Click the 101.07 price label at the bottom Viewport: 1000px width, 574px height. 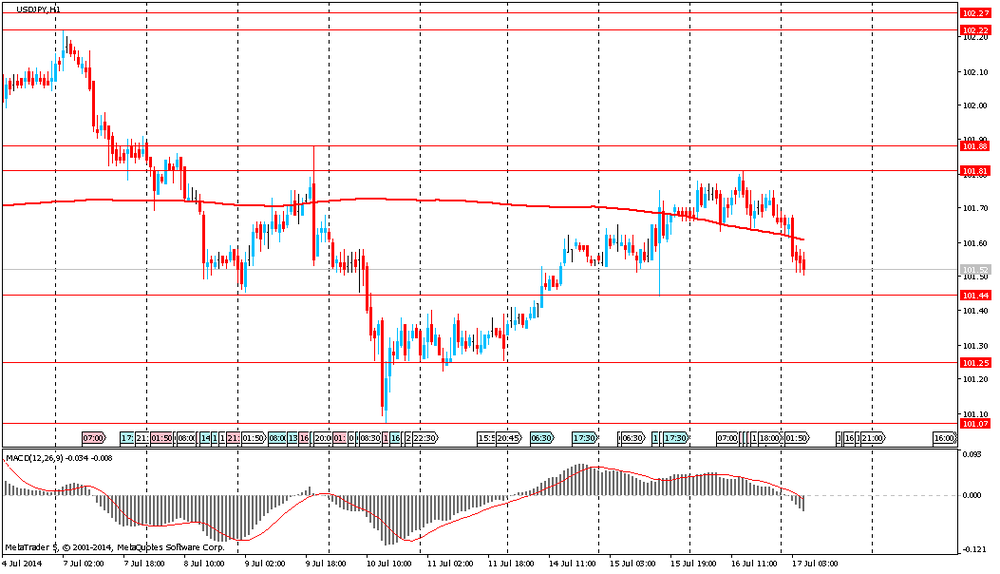click(974, 424)
